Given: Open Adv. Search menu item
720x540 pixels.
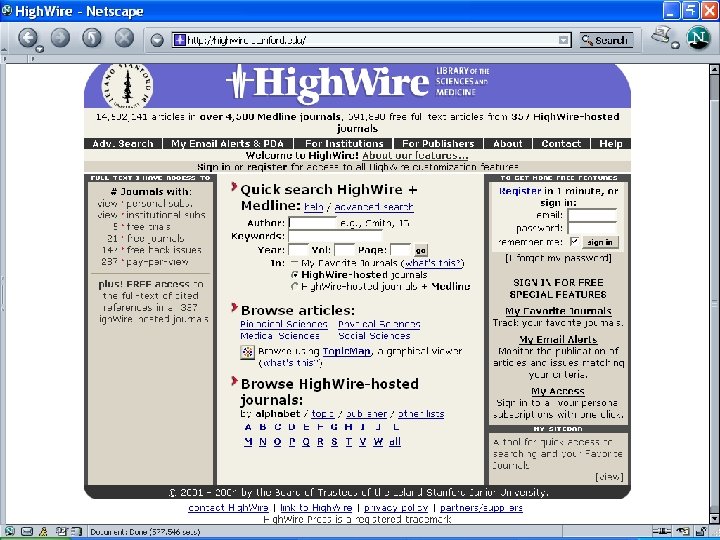Looking at the screenshot, I should (x=123, y=144).
